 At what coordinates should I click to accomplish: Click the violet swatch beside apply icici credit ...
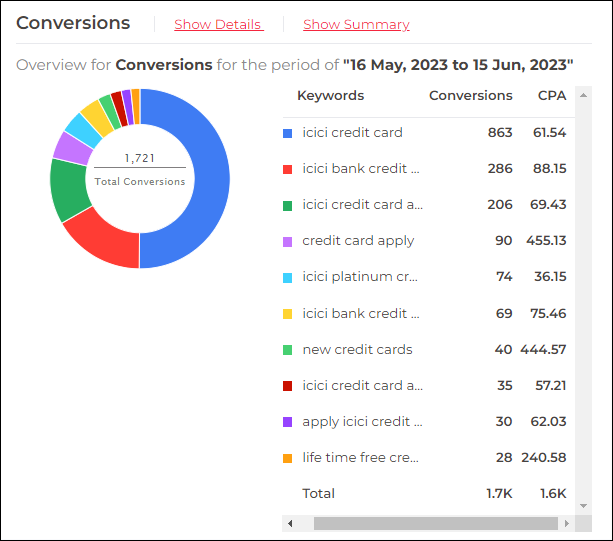click(287, 422)
